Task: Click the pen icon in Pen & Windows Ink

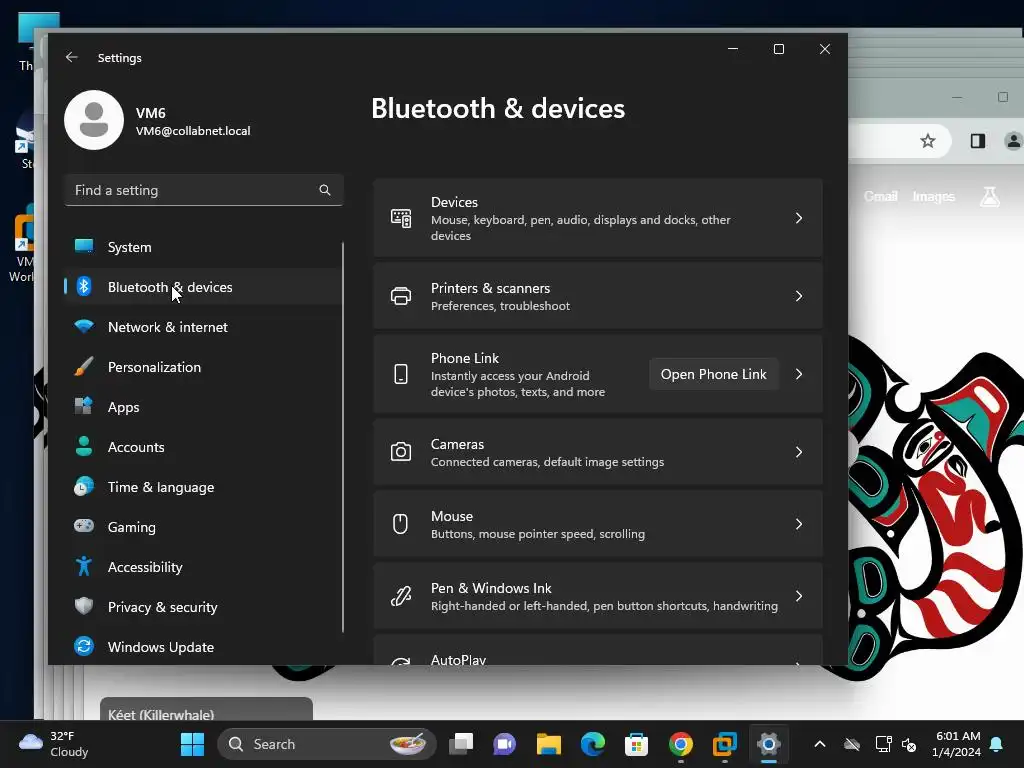Action: pos(401,596)
